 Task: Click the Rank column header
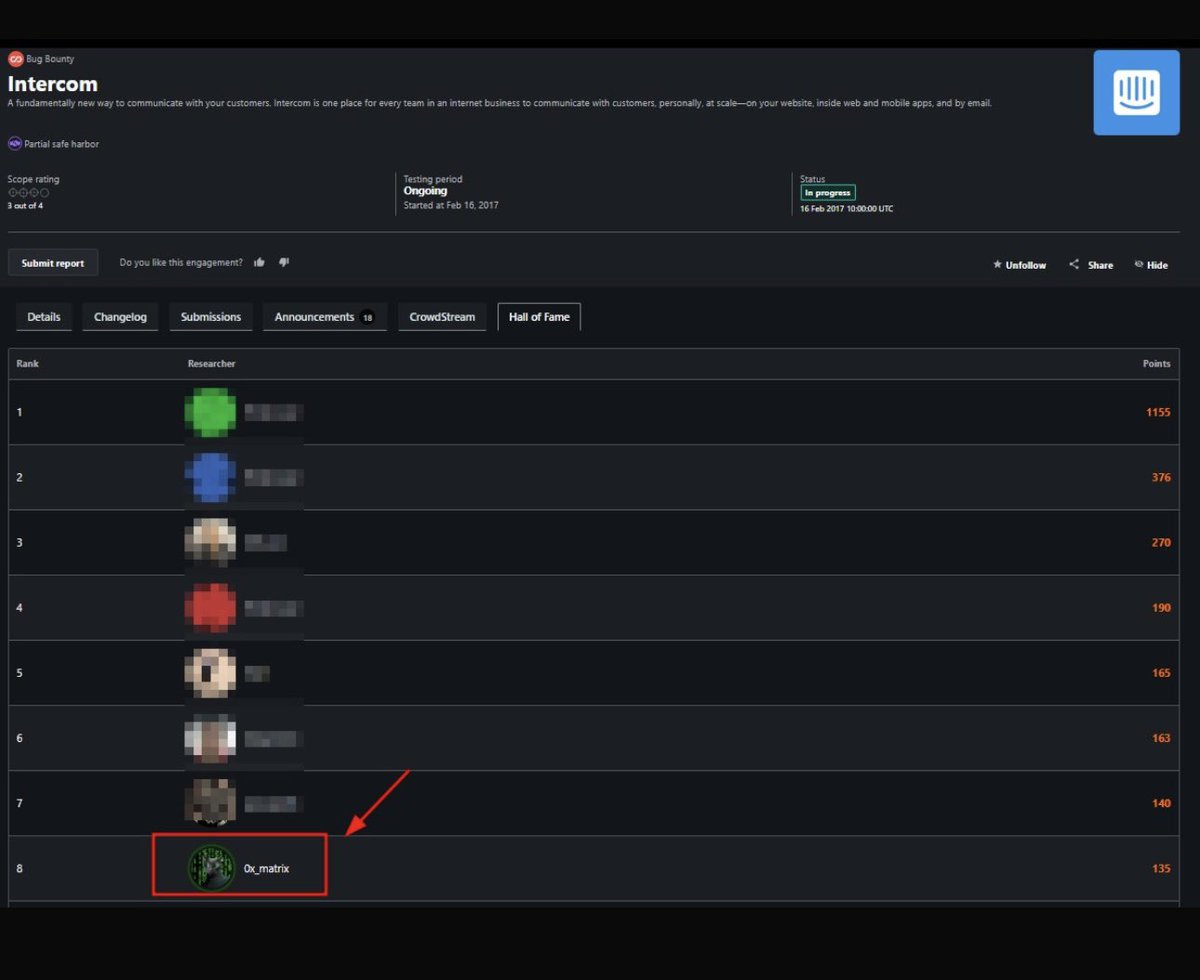27,364
